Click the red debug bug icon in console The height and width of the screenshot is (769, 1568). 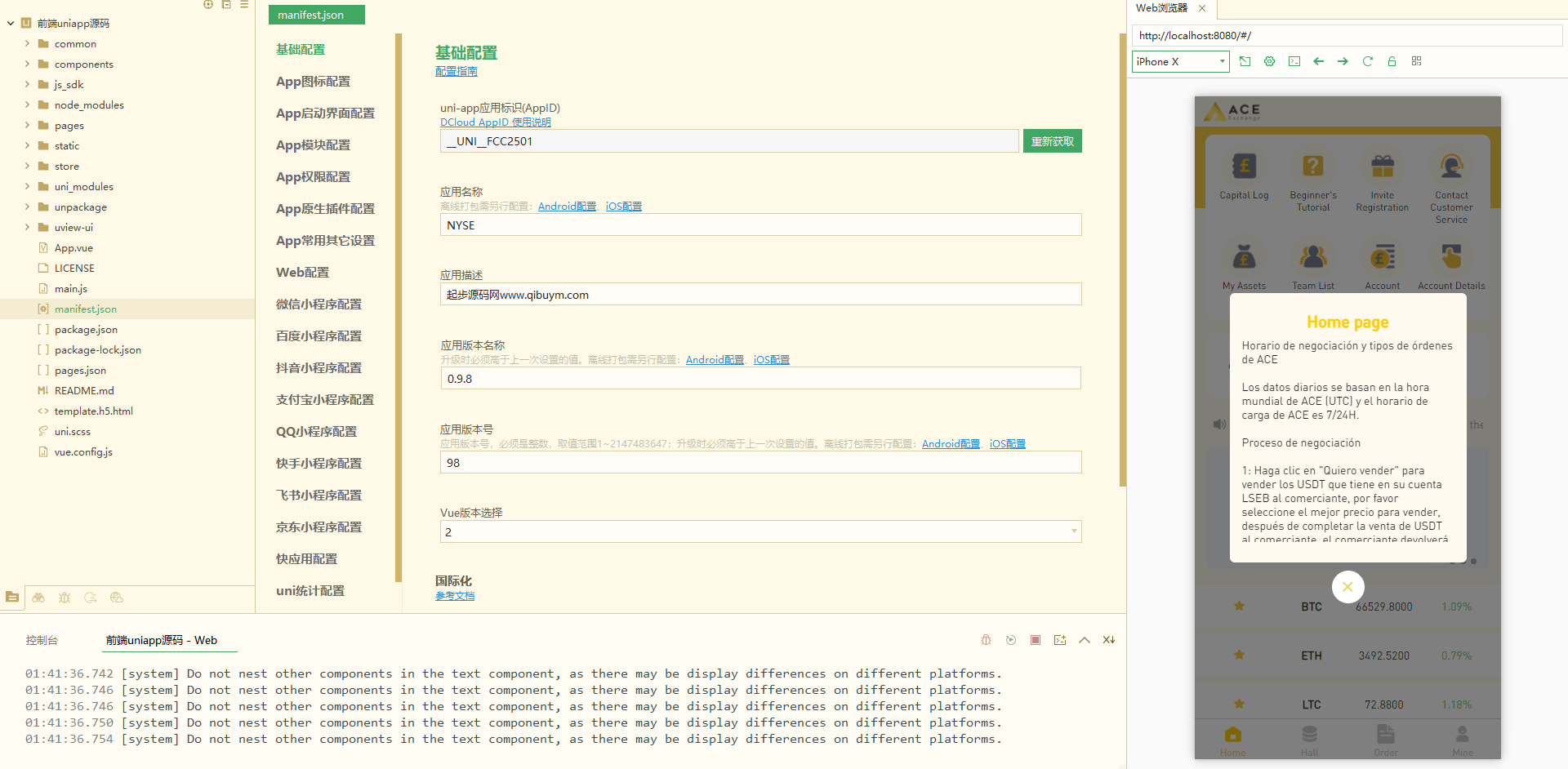pos(986,640)
